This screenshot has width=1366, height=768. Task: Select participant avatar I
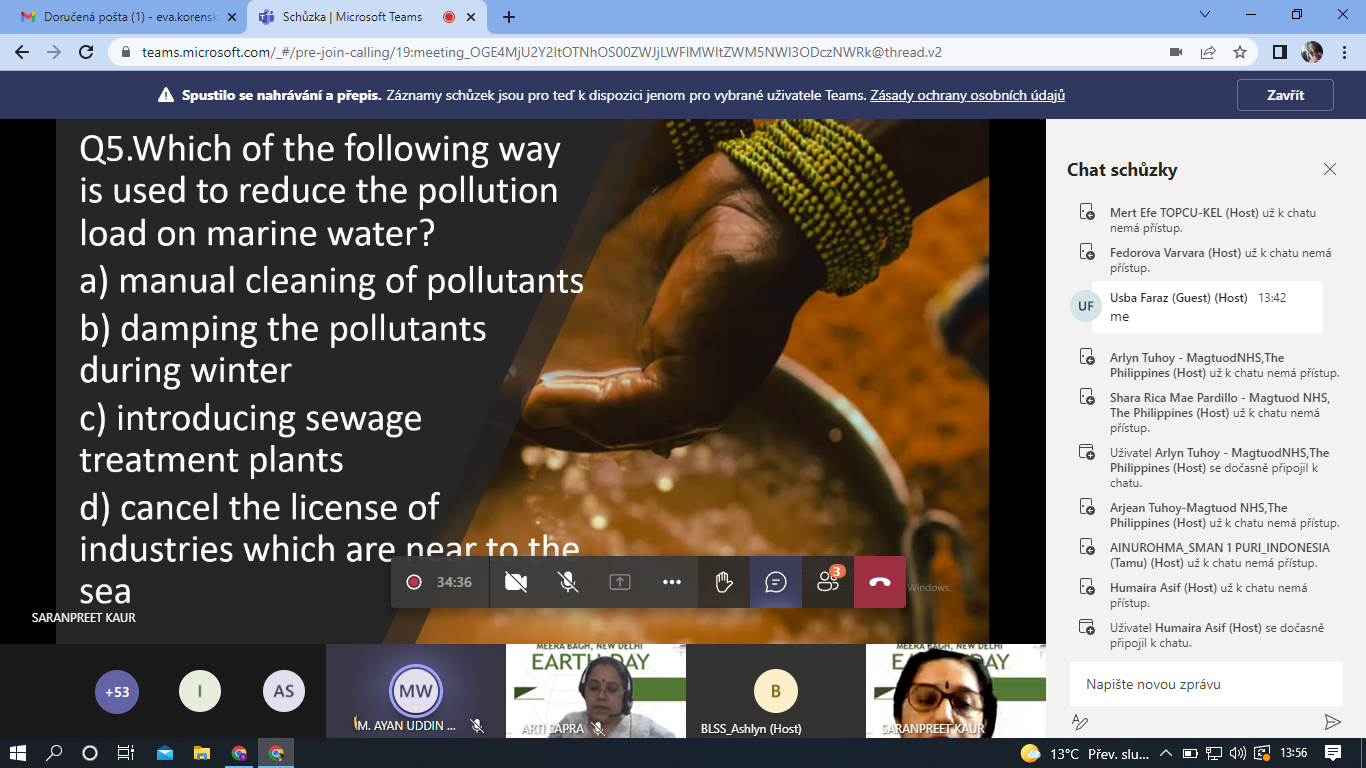pos(200,691)
